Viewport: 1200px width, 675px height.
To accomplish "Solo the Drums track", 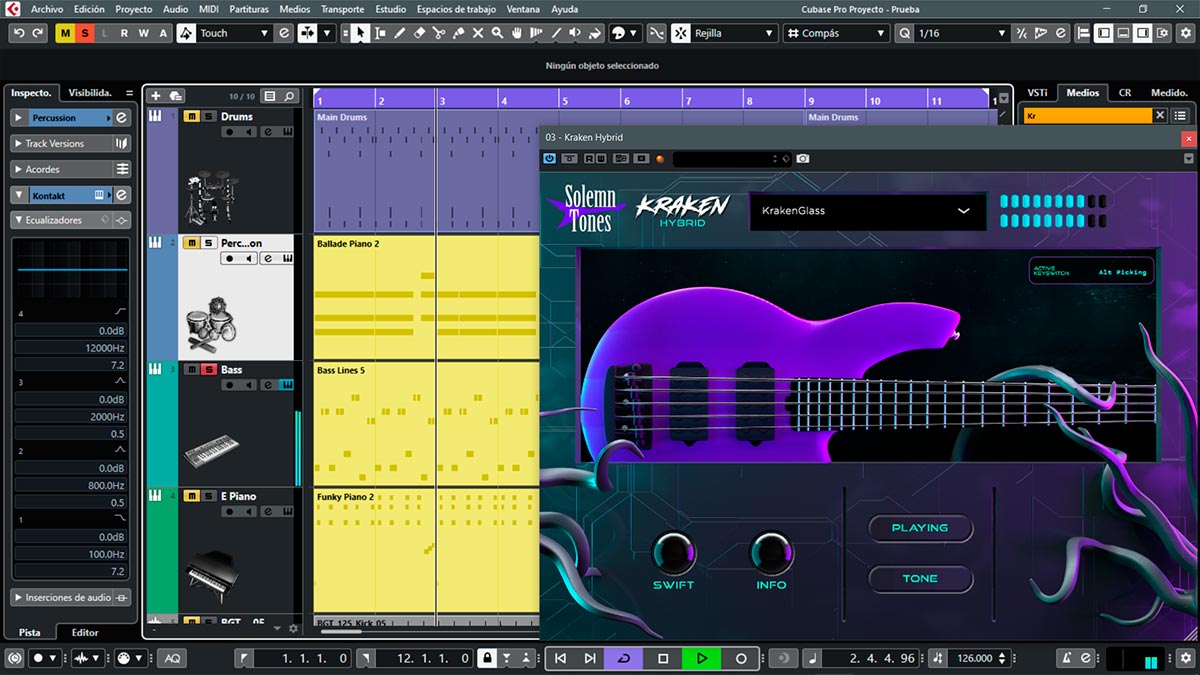I will 208,117.
